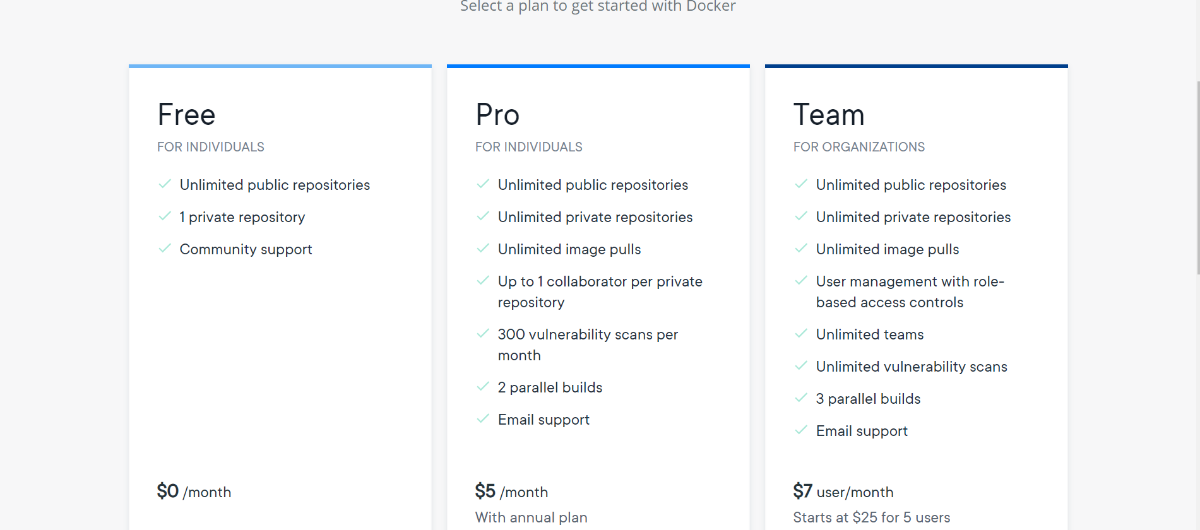
Task: Click 'For Individuals' label under Free
Action: [x=211, y=147]
